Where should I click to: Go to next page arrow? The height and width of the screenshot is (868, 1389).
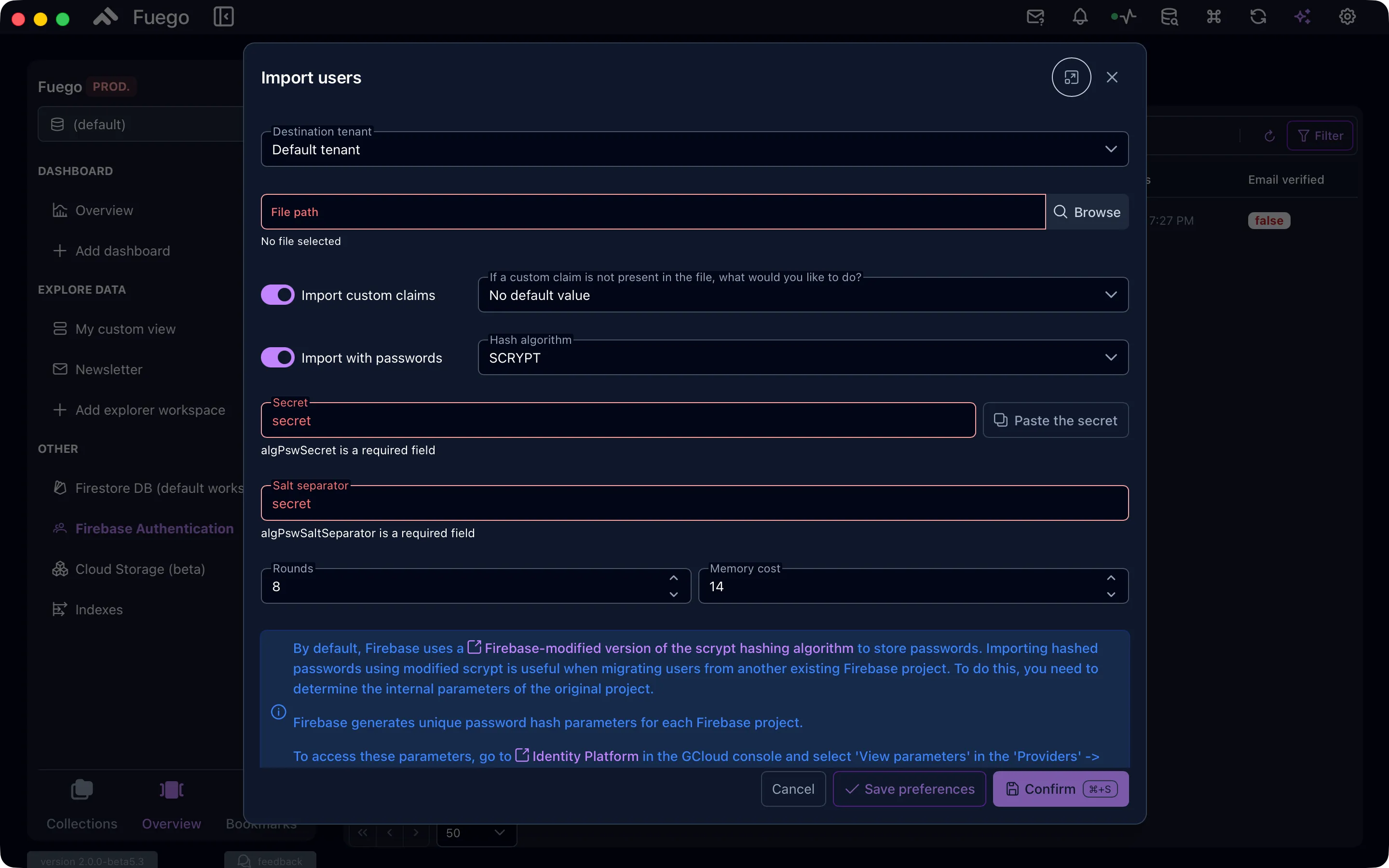(416, 832)
